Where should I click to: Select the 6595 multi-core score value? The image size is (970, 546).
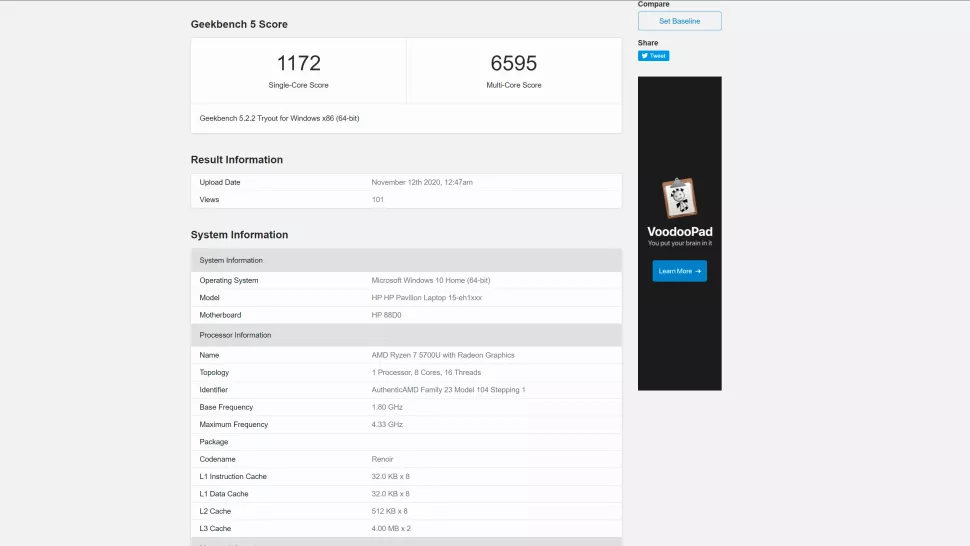[513, 63]
